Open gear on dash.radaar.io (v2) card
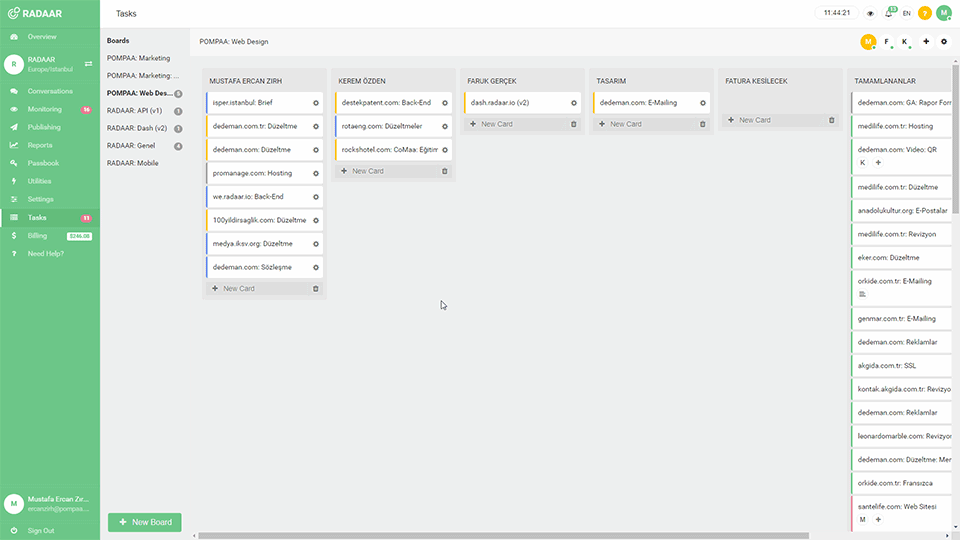Image resolution: width=960 pixels, height=540 pixels. [x=574, y=103]
